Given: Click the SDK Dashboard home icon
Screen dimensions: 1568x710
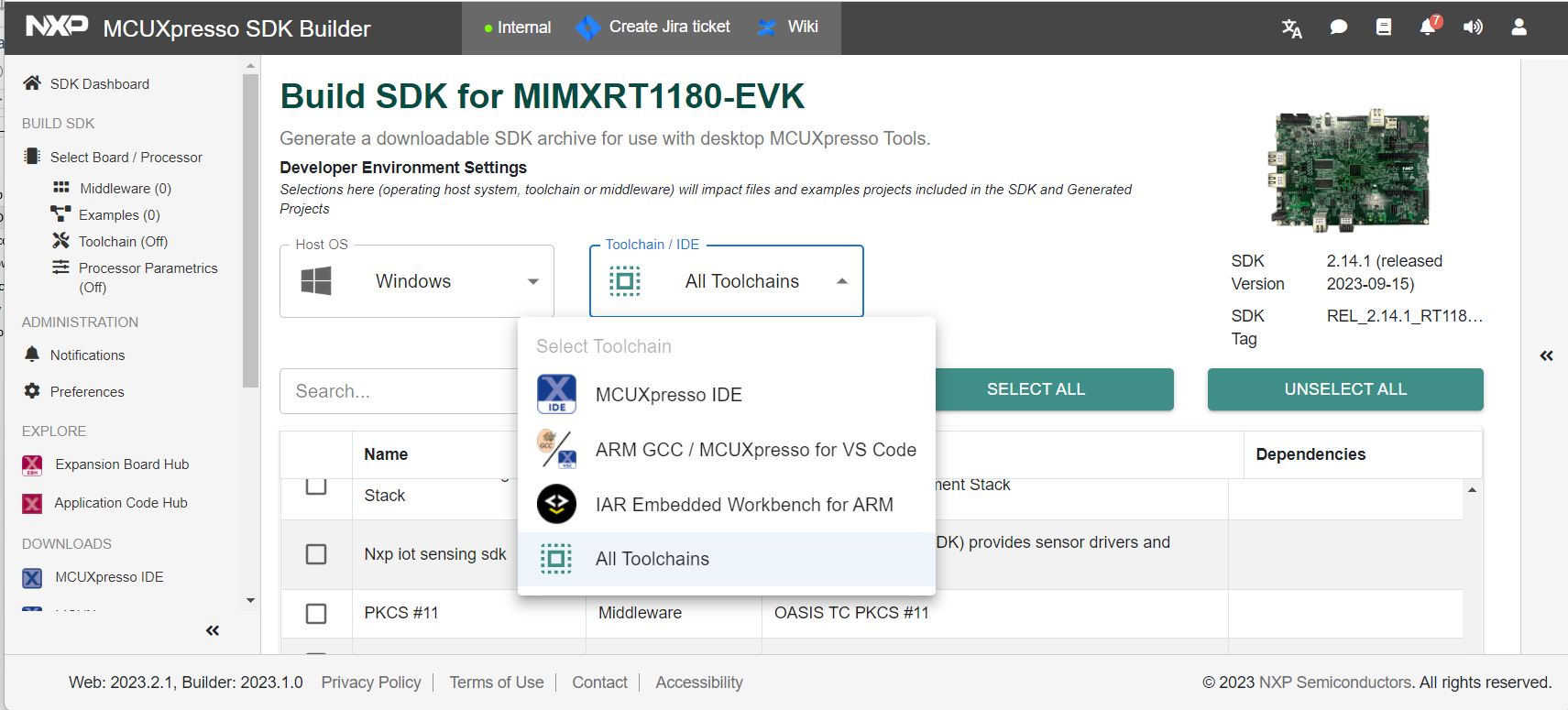Looking at the screenshot, I should click(x=32, y=83).
